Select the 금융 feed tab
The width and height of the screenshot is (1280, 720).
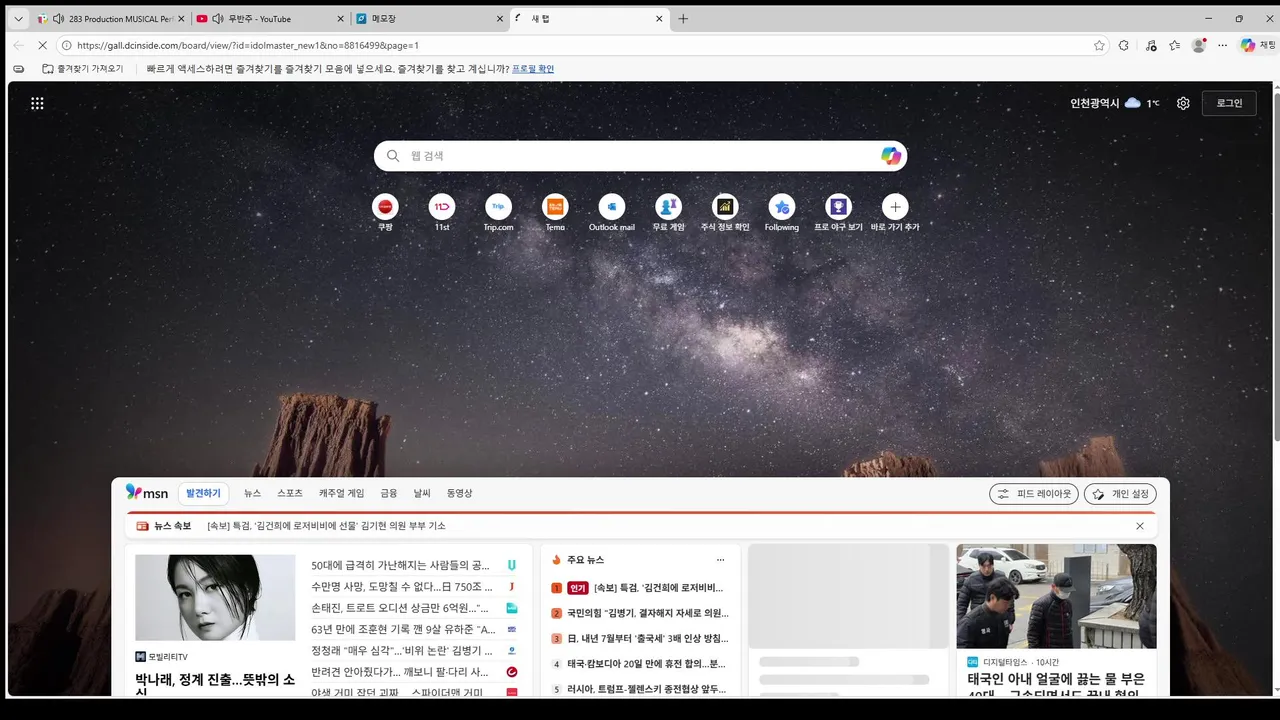pyautogui.click(x=389, y=493)
